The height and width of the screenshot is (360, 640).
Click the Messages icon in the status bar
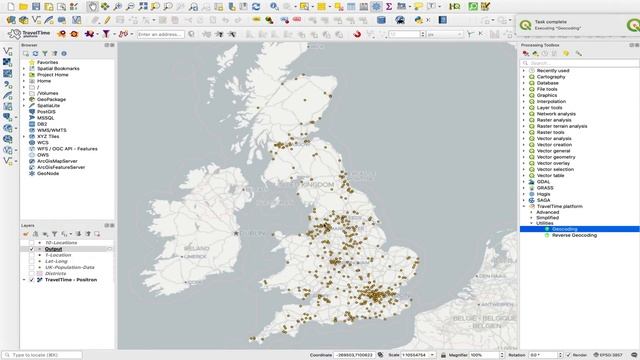pyautogui.click(x=634, y=355)
